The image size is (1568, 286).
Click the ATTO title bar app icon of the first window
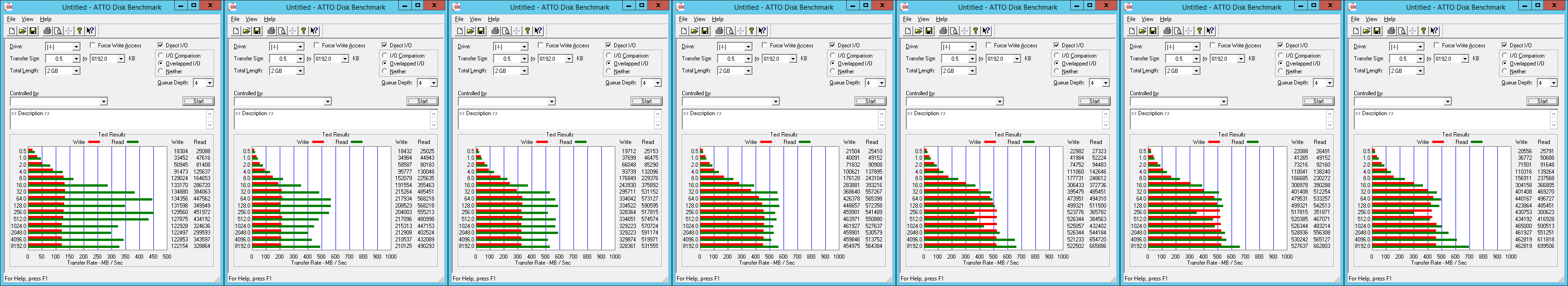coord(8,6)
